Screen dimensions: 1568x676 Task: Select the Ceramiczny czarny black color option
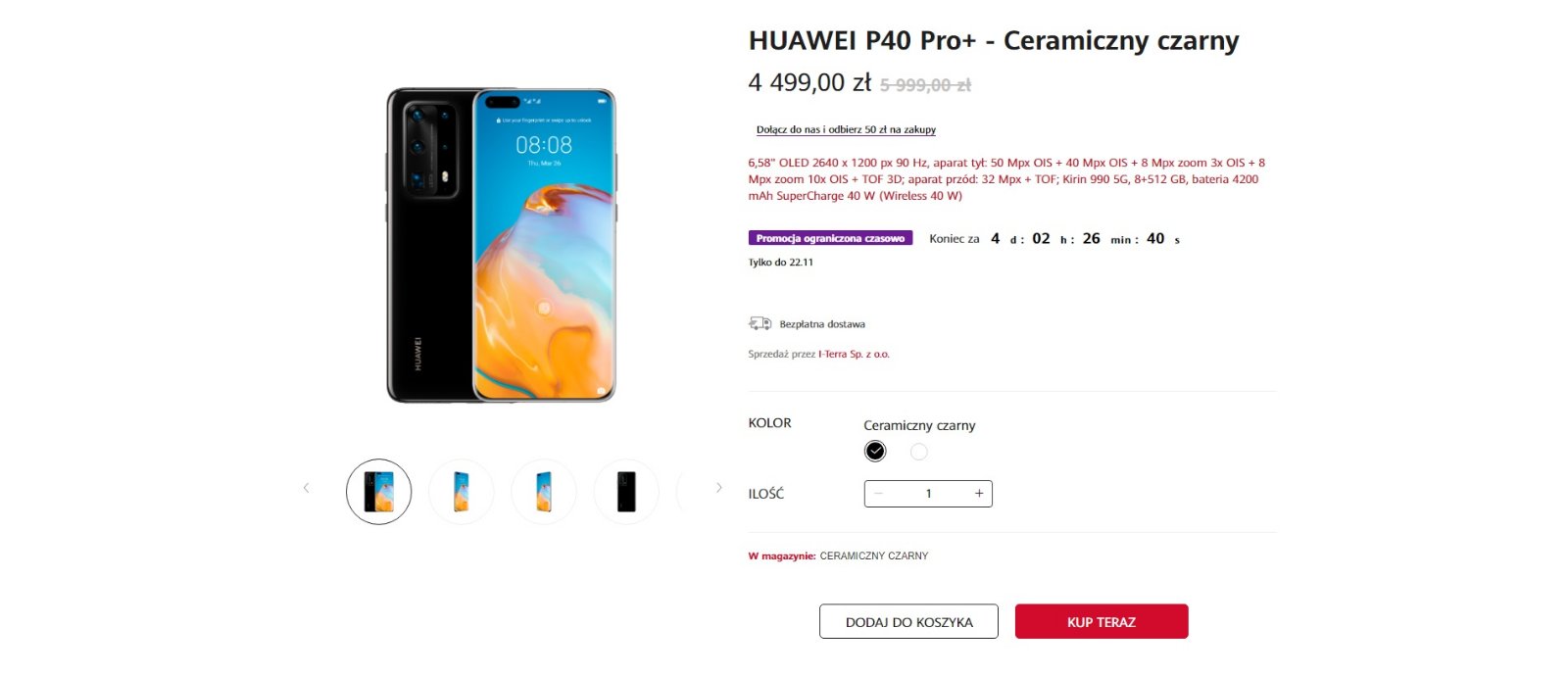click(875, 451)
